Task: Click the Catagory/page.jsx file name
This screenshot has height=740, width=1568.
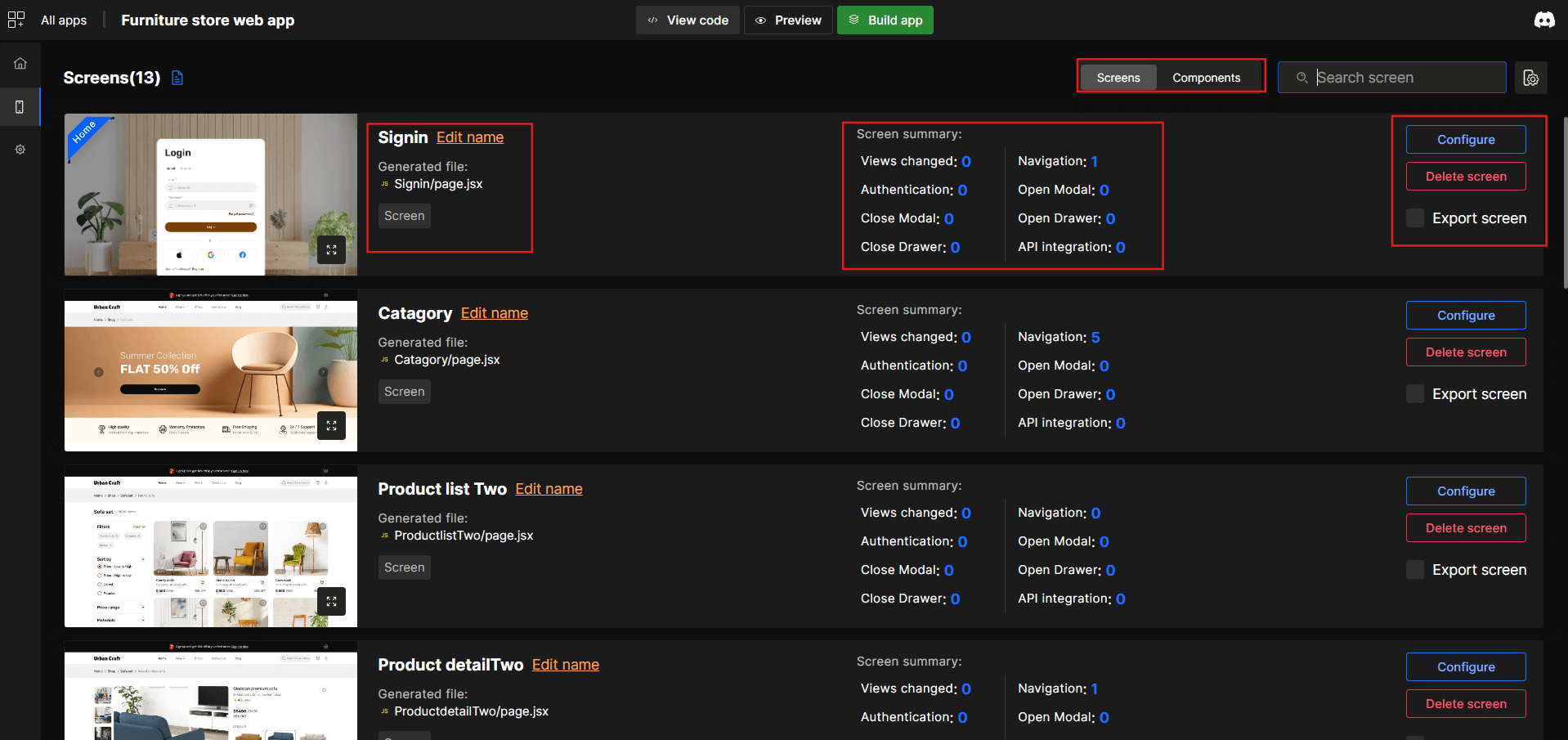Action: [447, 360]
